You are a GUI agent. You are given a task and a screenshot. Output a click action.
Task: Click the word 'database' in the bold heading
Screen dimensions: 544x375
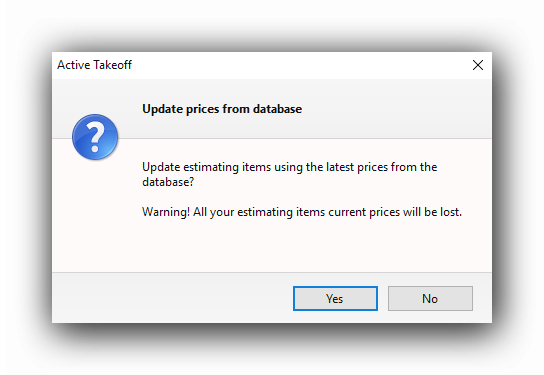(277, 109)
